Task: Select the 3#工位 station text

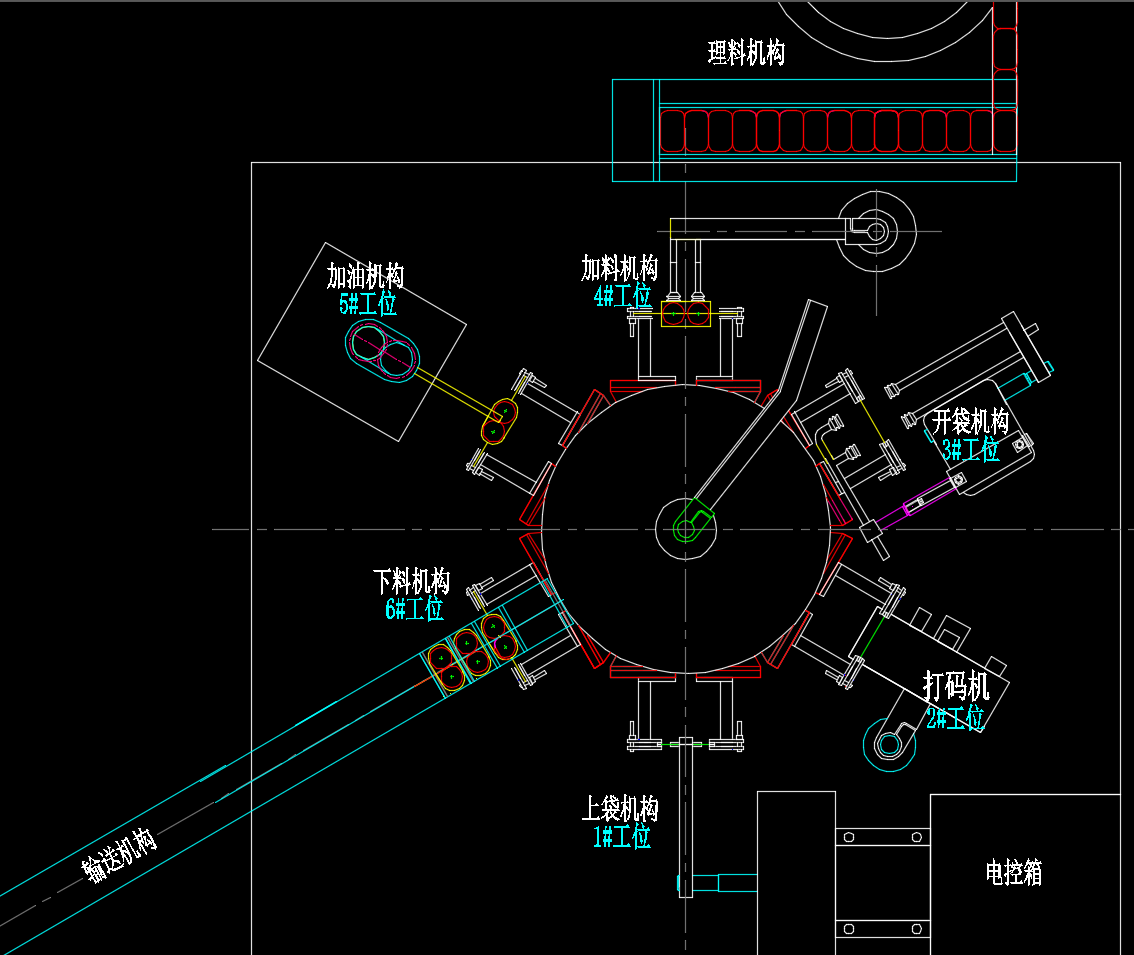Action: pos(971,450)
